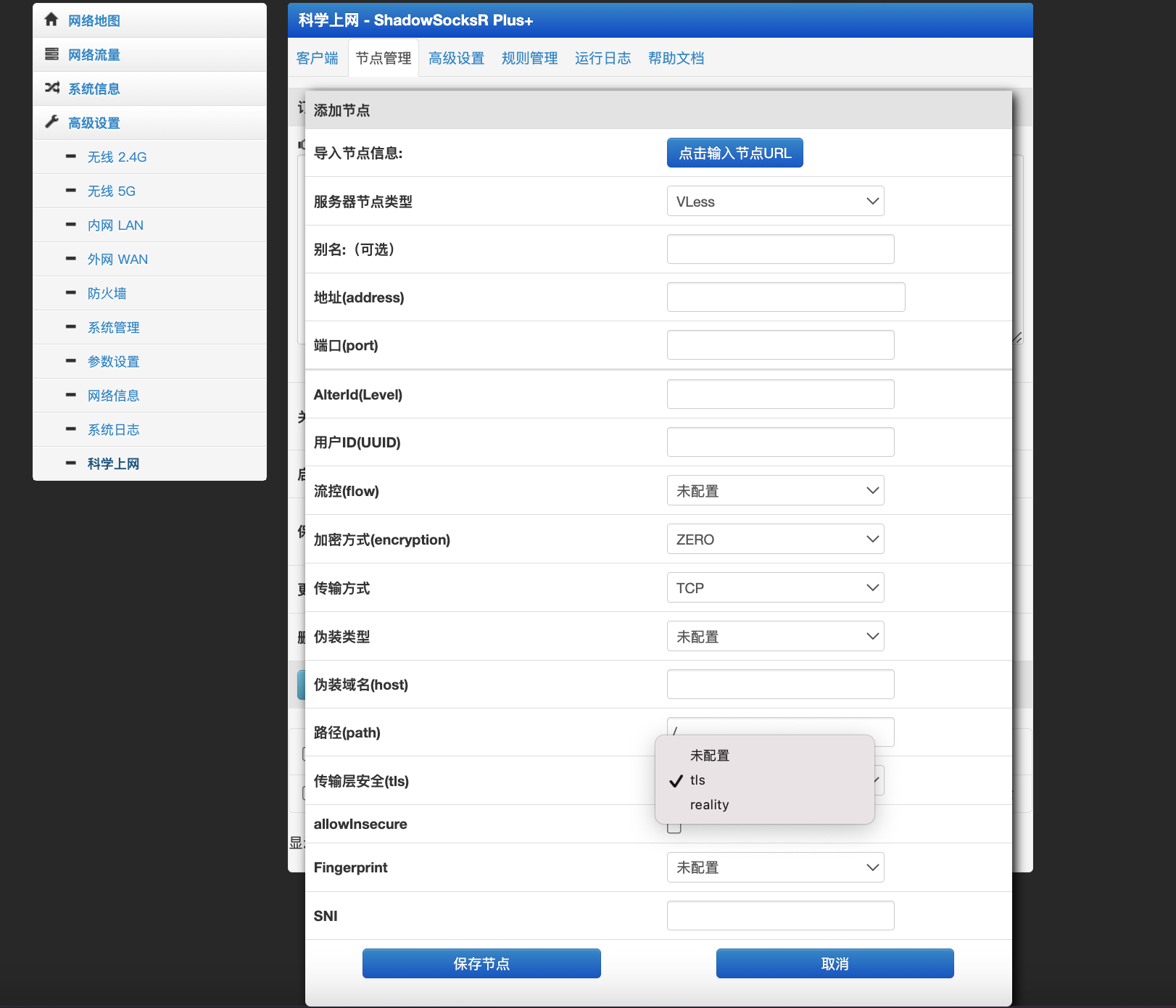
Task: Open the 伪装类型 dropdown
Action: 776,636
